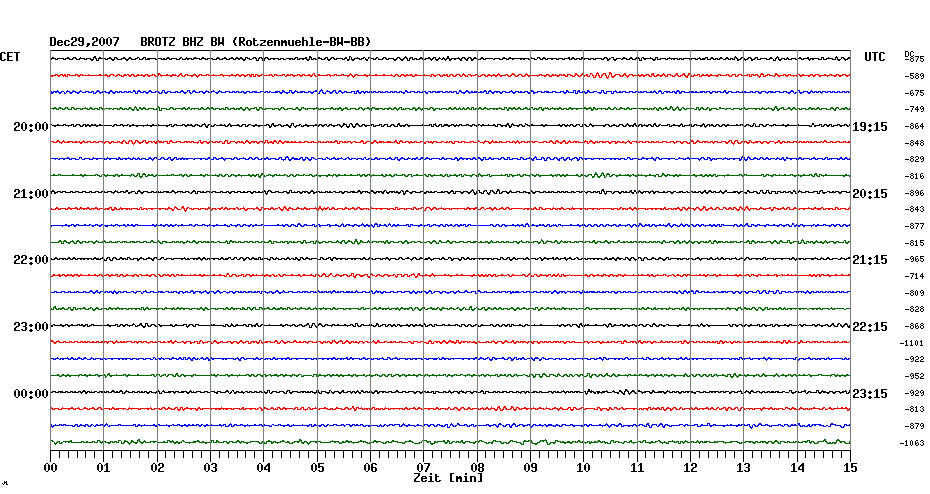
Task: Click the Zeit [min] axis label
Action: pyautogui.click(x=448, y=479)
